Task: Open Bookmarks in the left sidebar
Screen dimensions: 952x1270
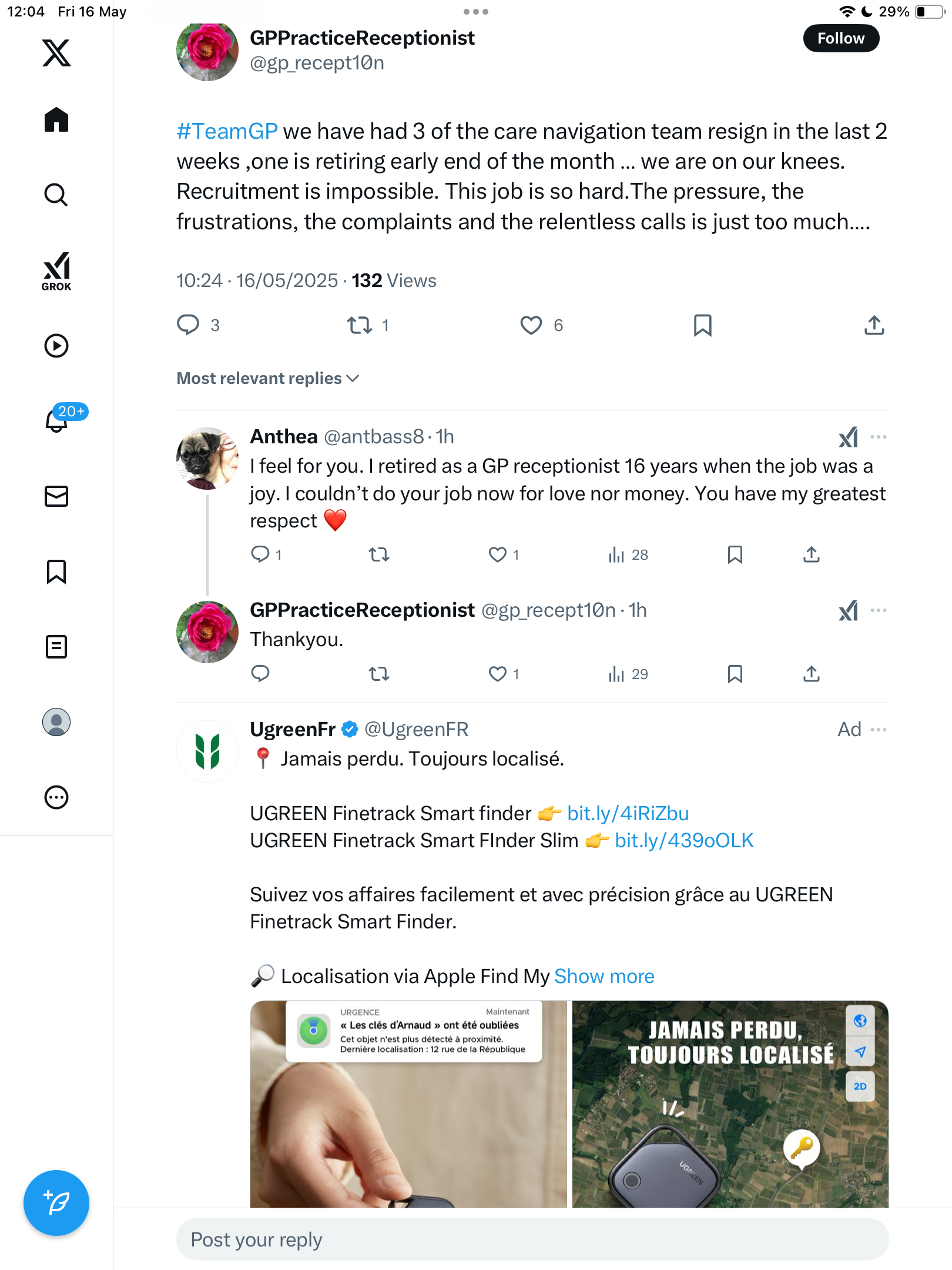Action: coord(56,571)
